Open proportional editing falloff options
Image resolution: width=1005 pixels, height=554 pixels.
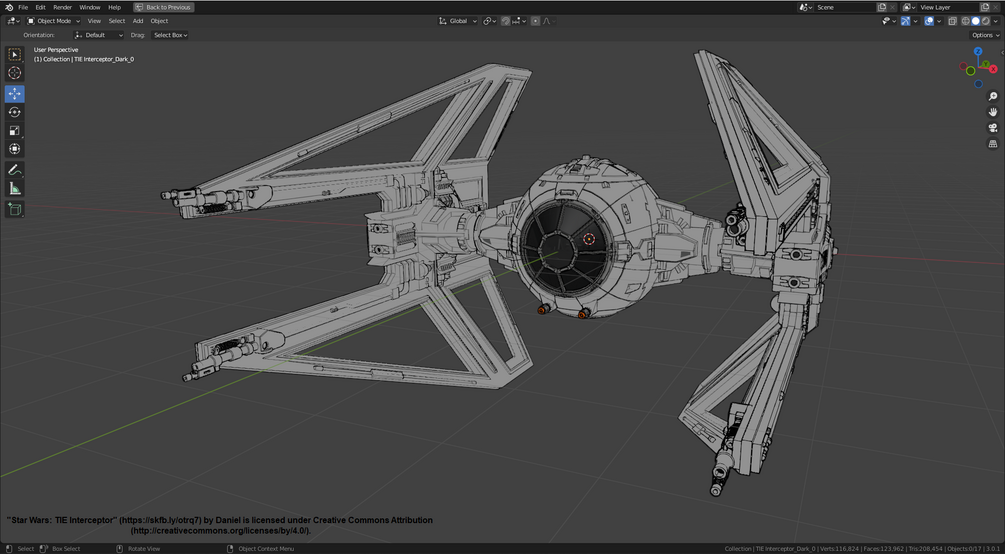point(550,21)
